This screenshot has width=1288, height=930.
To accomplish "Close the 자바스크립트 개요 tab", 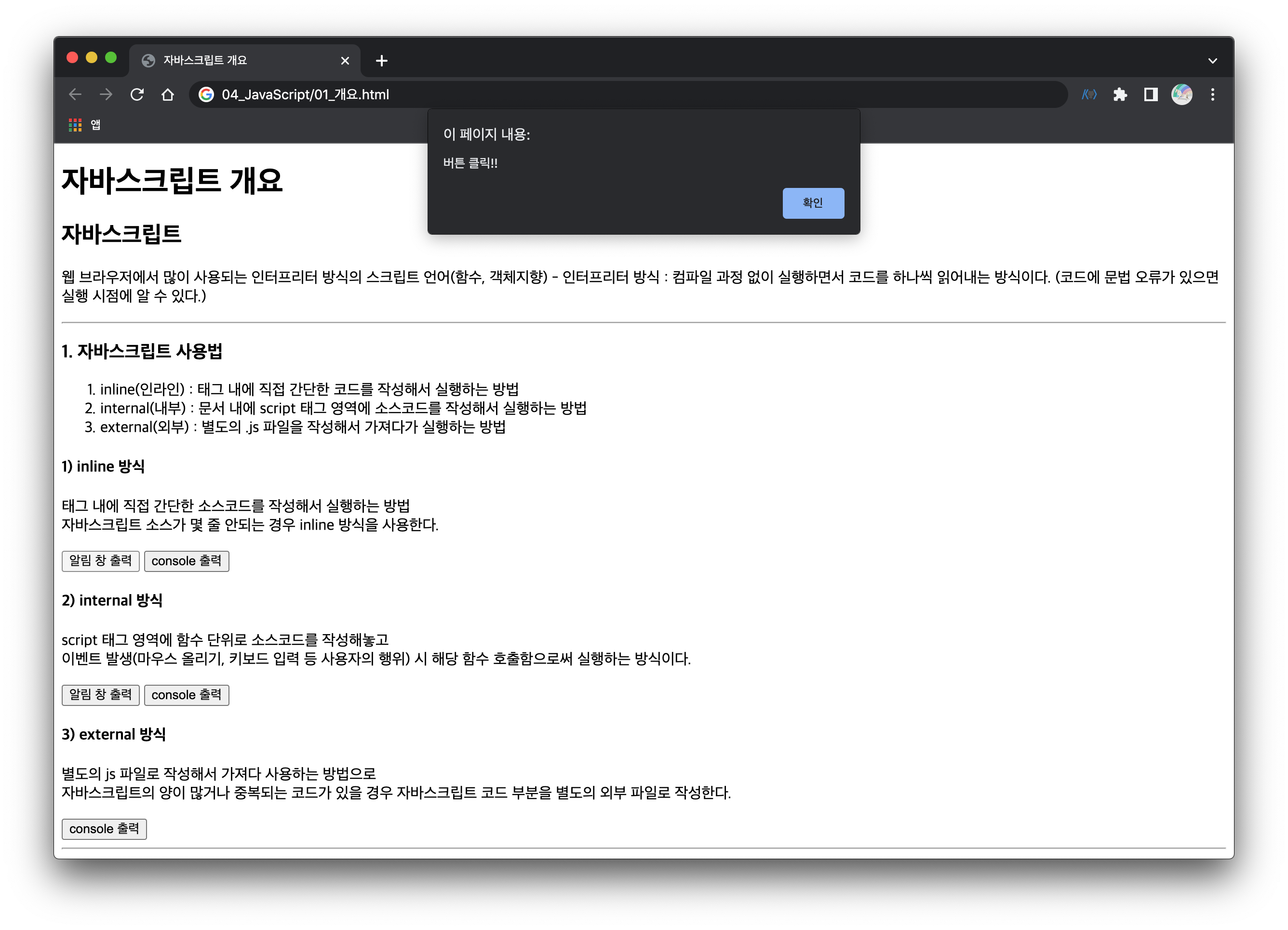I will tap(345, 61).
